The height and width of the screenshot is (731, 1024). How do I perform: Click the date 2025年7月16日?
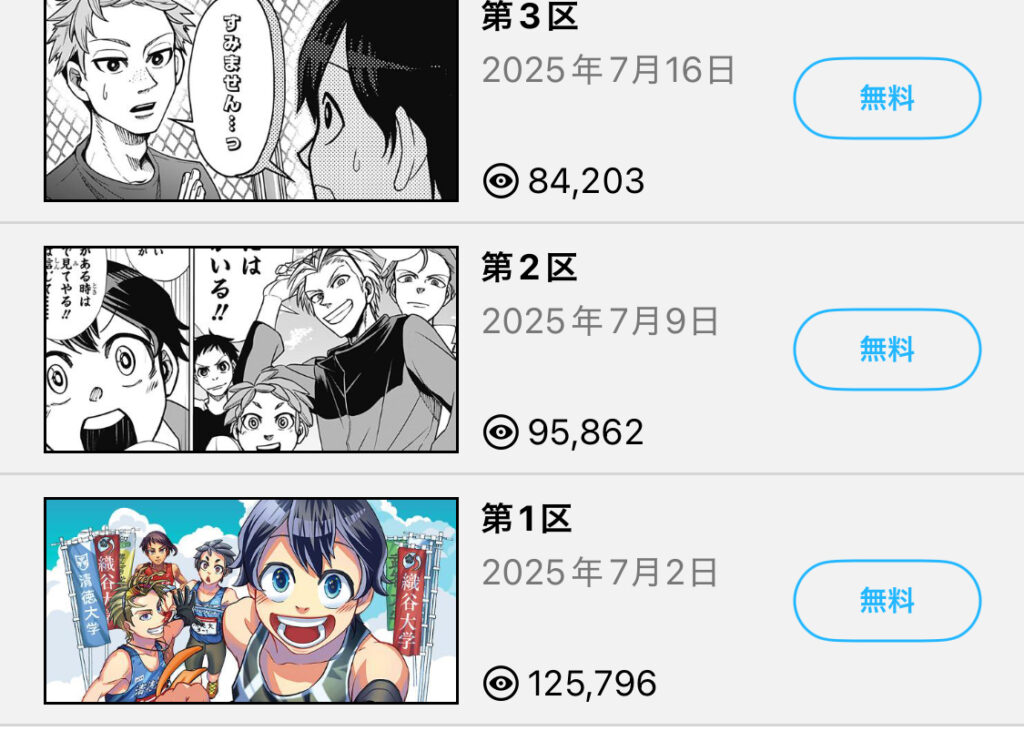[x=609, y=70]
